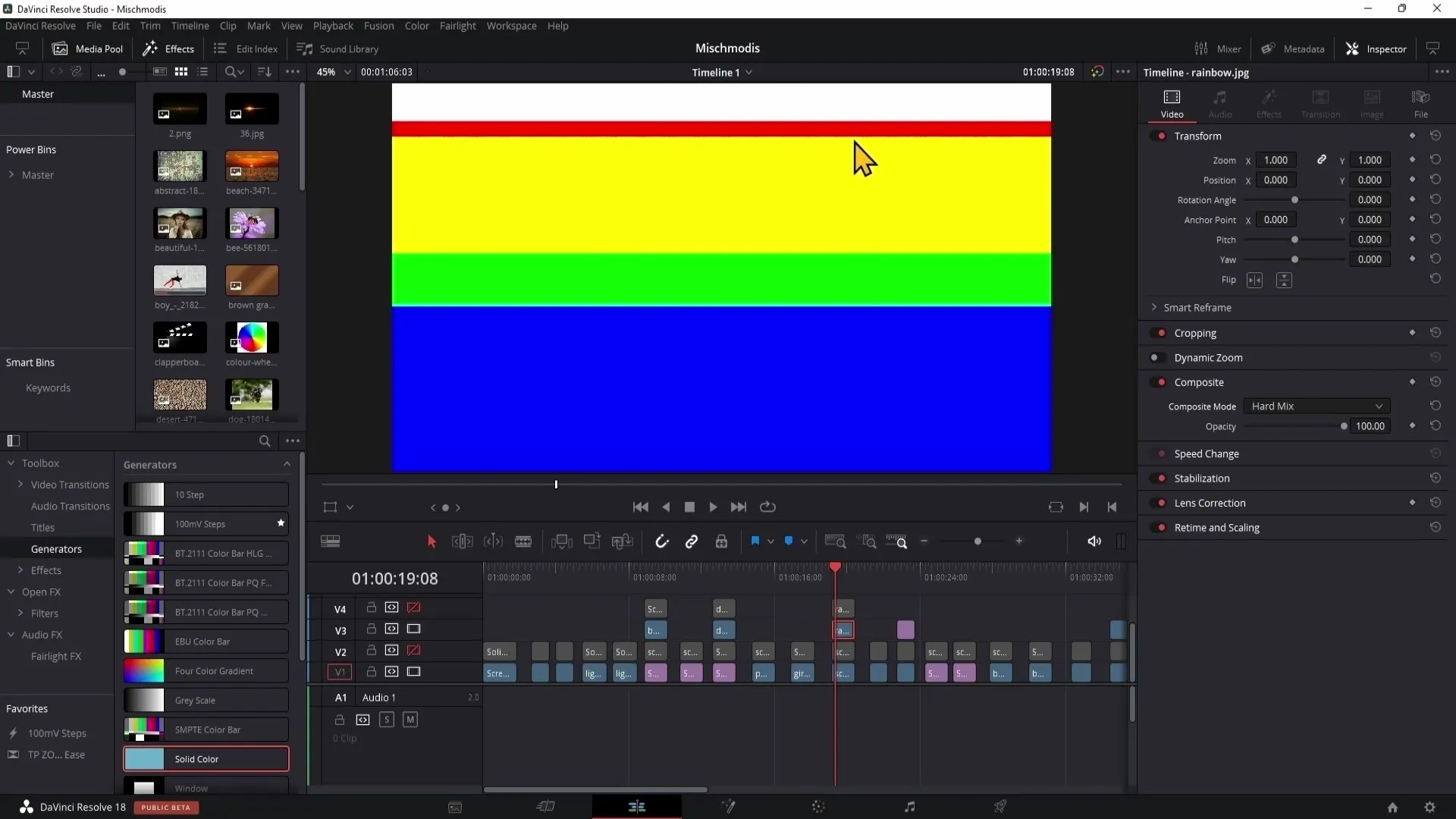This screenshot has width=1456, height=819.
Task: Open timeline view options icon
Action: click(x=331, y=541)
